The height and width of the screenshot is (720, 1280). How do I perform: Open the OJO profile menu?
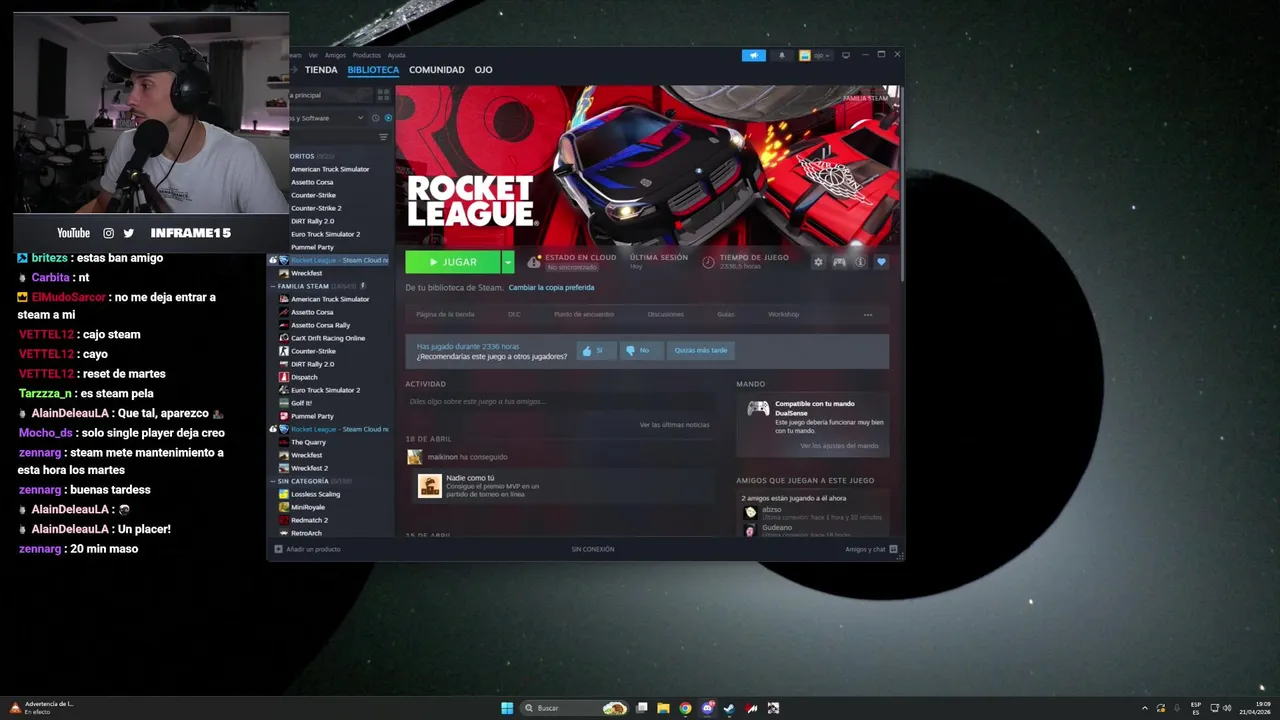483,70
